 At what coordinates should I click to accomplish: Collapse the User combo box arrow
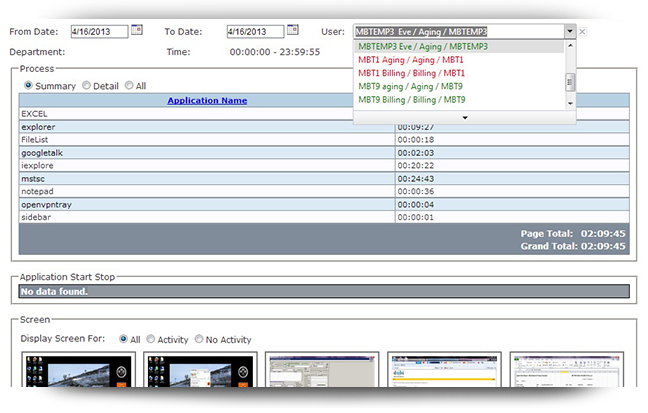point(570,31)
